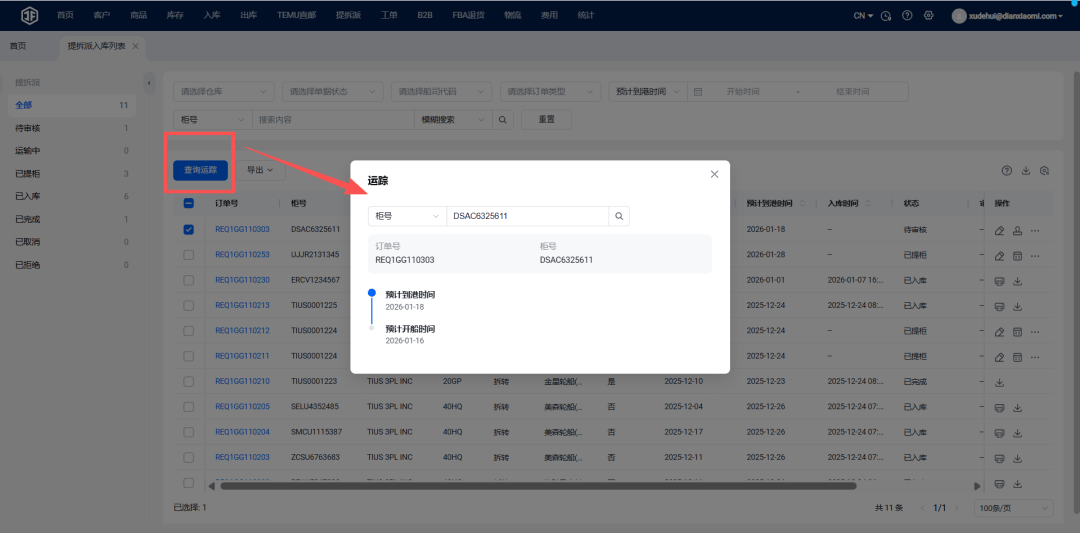The height and width of the screenshot is (533, 1080).
Task: Click the download icon above the table
Action: 1025,171
